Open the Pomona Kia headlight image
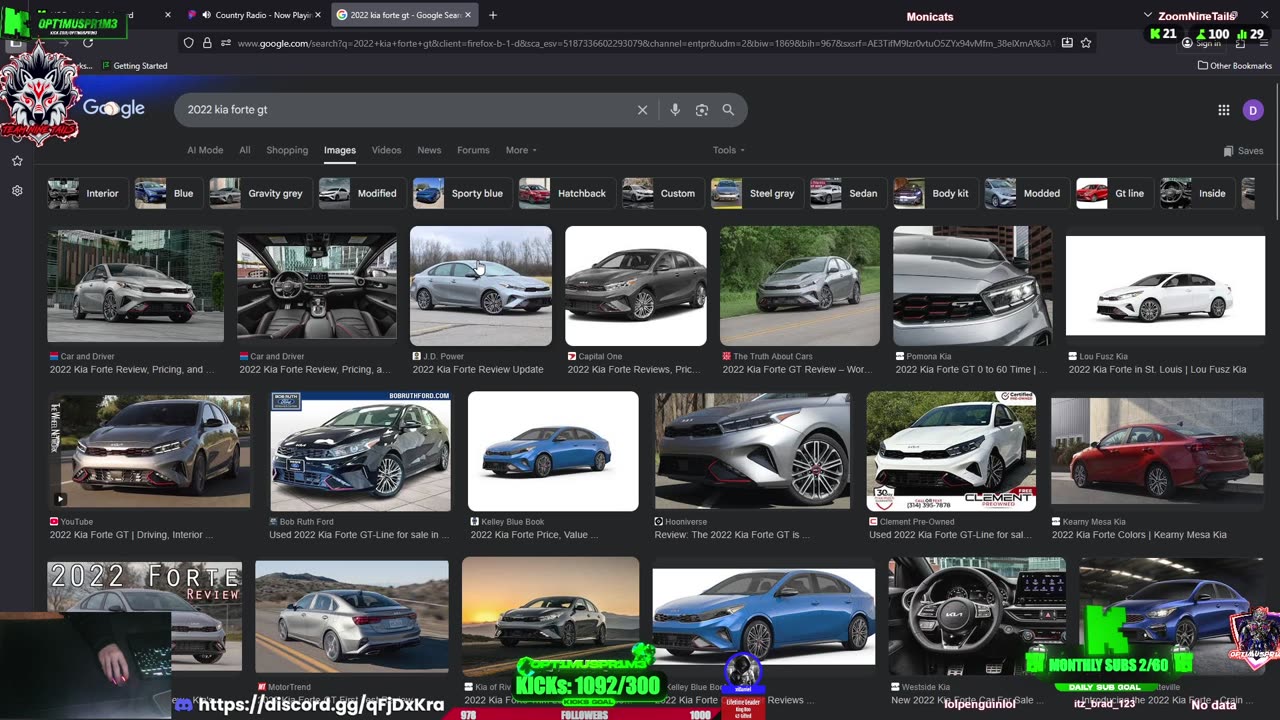The width and height of the screenshot is (1280, 720). pos(972,286)
